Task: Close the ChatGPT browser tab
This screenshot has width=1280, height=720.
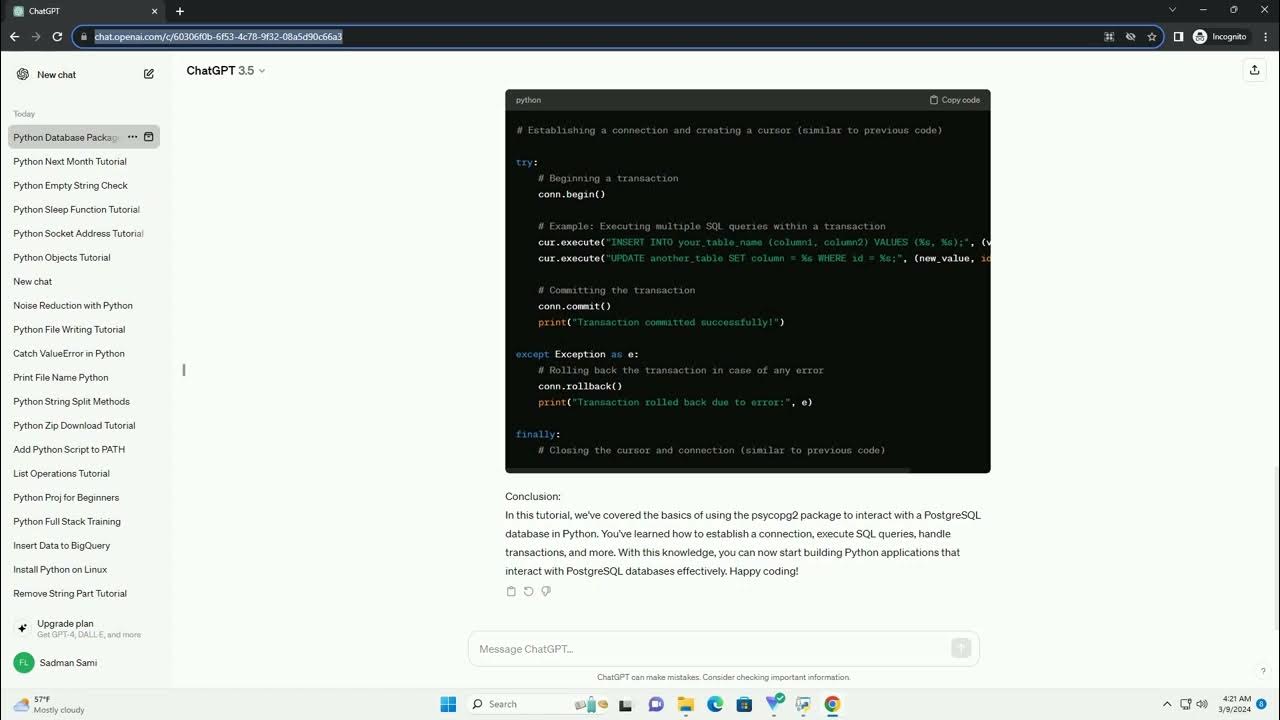Action: pyautogui.click(x=153, y=11)
